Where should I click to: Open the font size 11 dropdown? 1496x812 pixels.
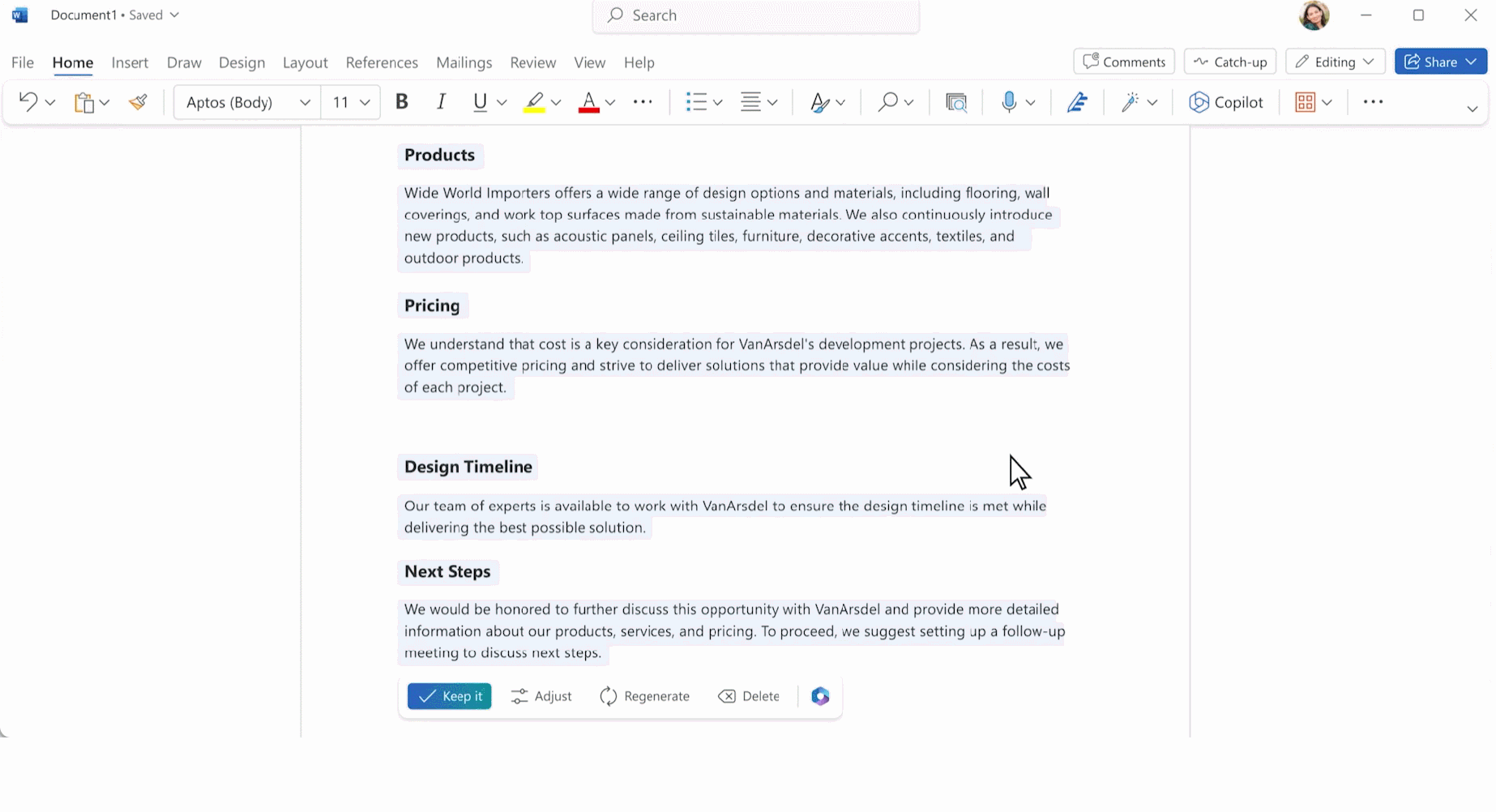pos(351,102)
